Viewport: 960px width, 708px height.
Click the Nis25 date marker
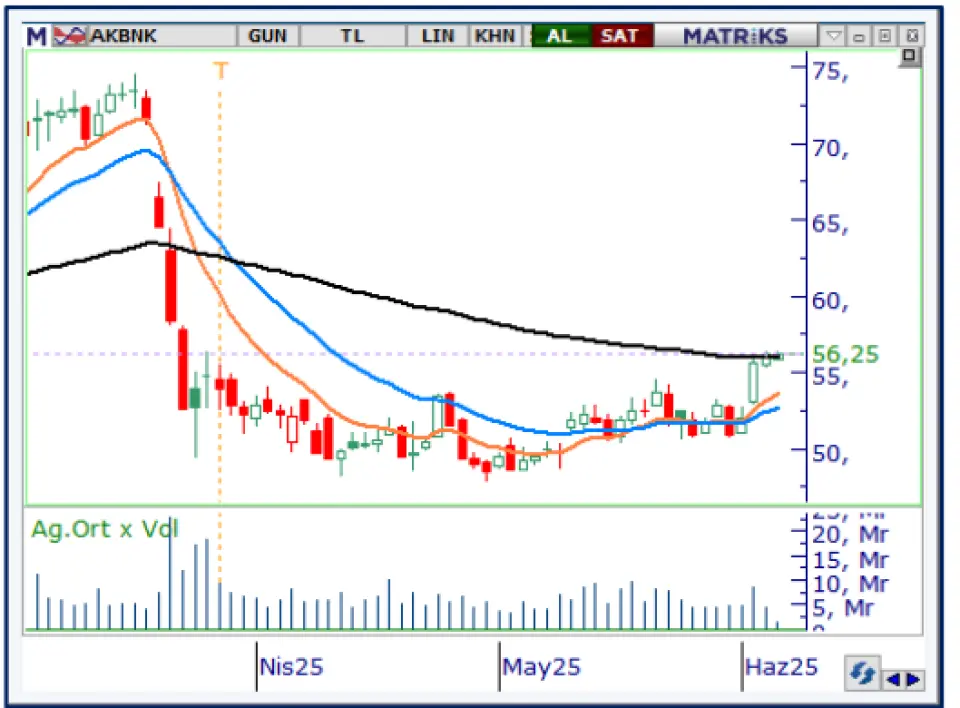pyautogui.click(x=291, y=666)
